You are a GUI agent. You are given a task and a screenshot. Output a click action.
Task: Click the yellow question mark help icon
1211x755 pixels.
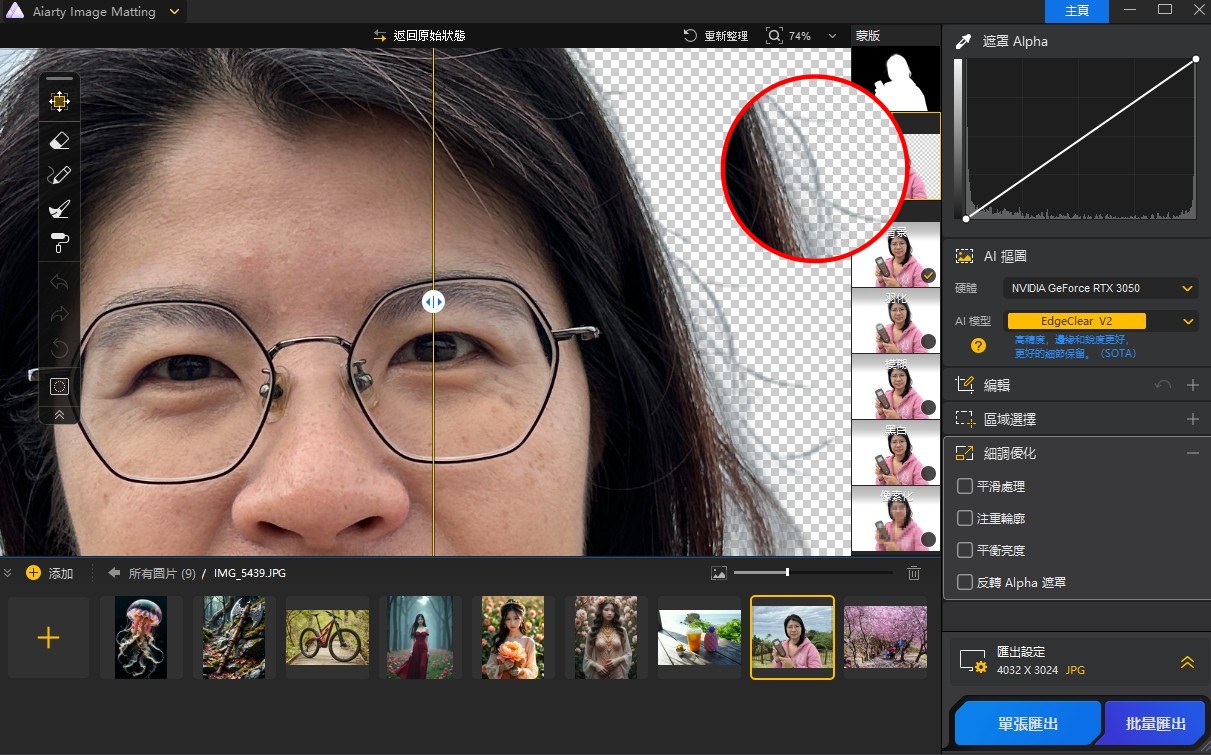tap(979, 345)
